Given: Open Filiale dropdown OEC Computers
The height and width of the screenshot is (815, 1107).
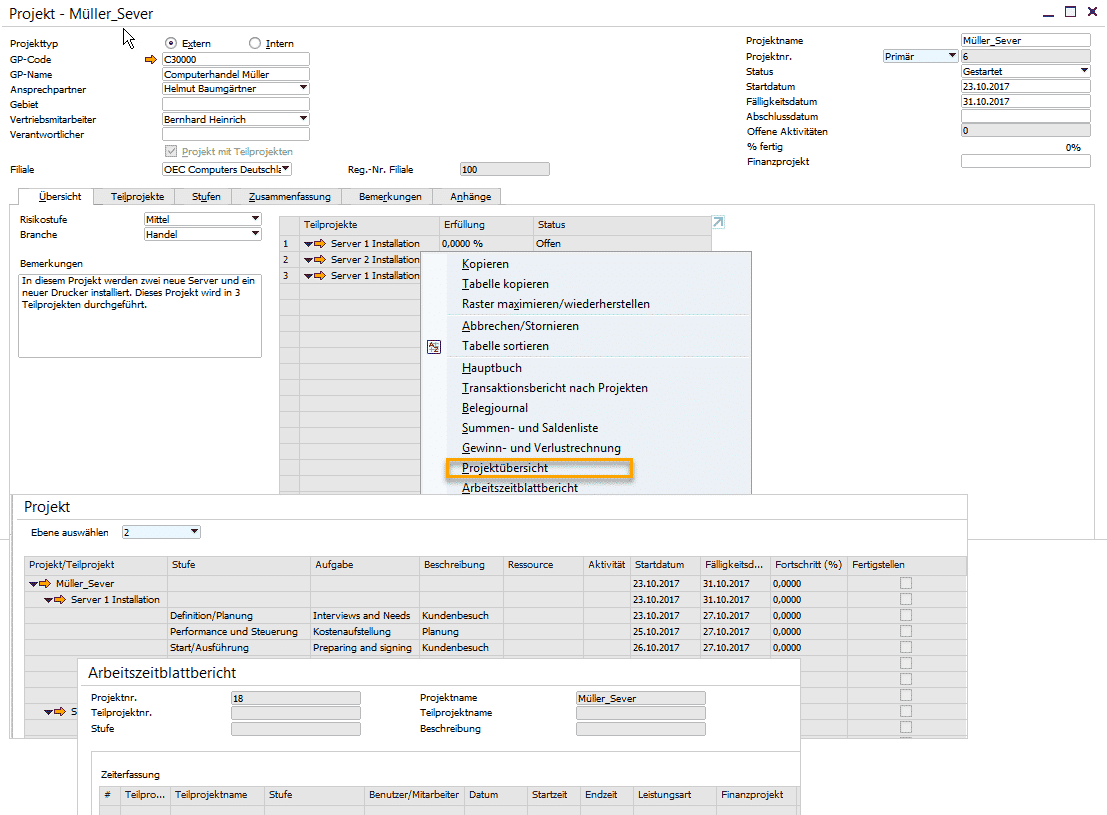Looking at the screenshot, I should (286, 169).
